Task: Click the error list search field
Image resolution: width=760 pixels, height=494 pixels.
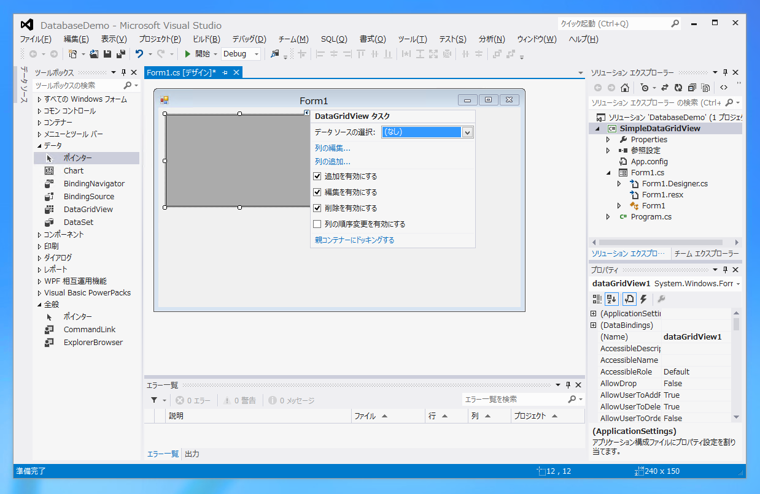Action: (x=515, y=399)
